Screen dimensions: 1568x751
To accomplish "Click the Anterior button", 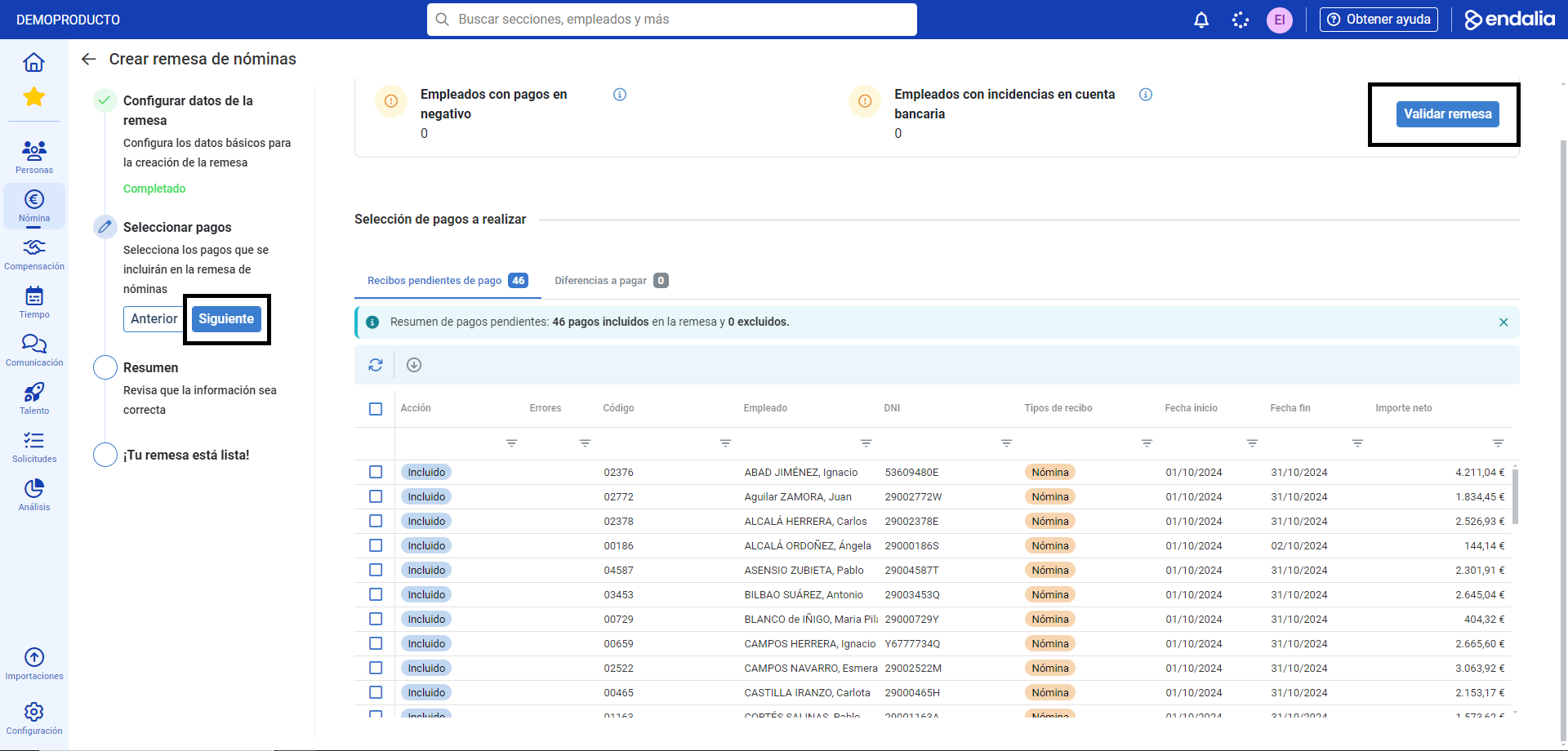I will coord(154,319).
